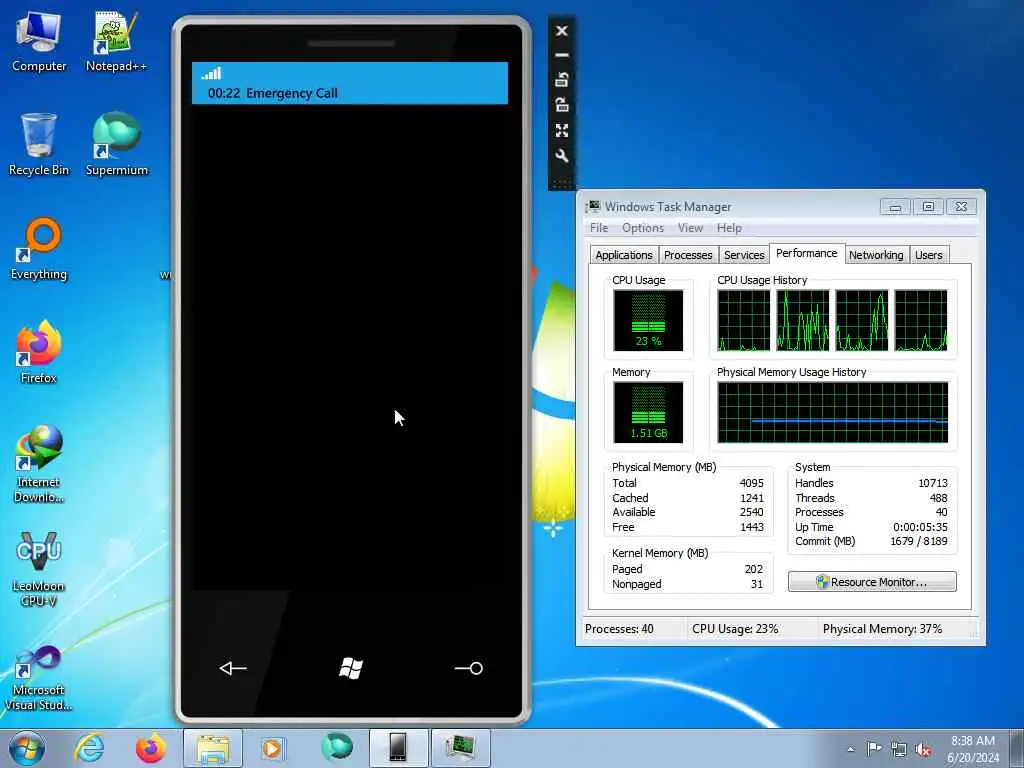Select the LeoMoon CPU-V icon
Screen dimensions: 1024x768
[39, 568]
